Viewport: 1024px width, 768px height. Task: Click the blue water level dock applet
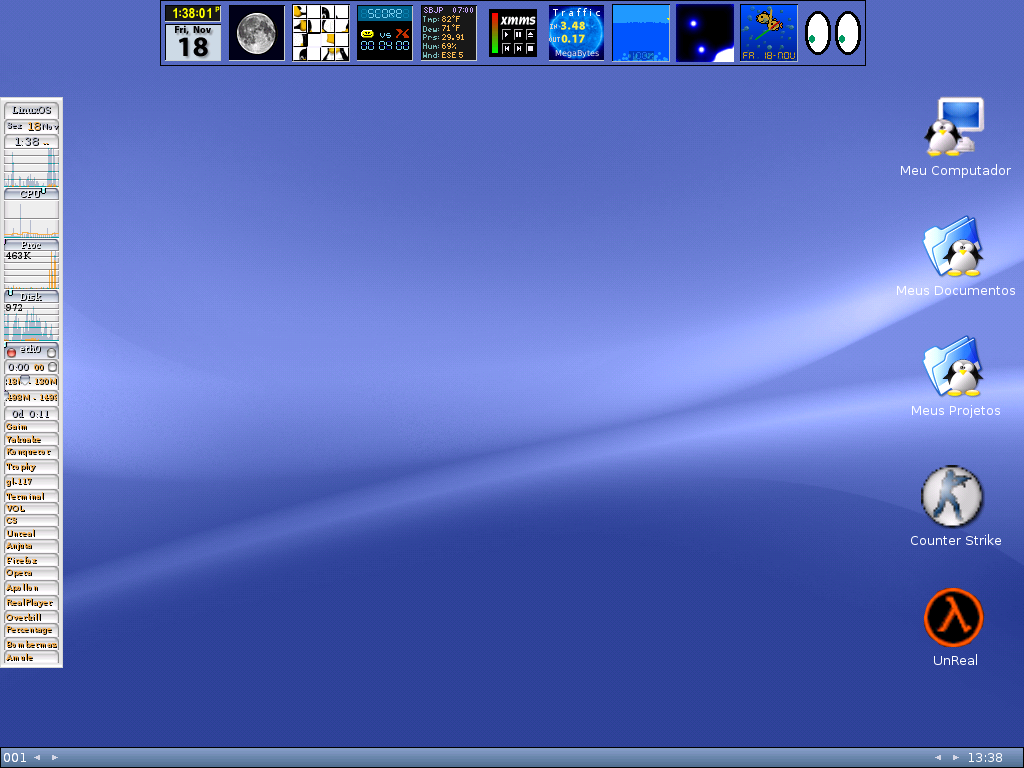pos(641,33)
